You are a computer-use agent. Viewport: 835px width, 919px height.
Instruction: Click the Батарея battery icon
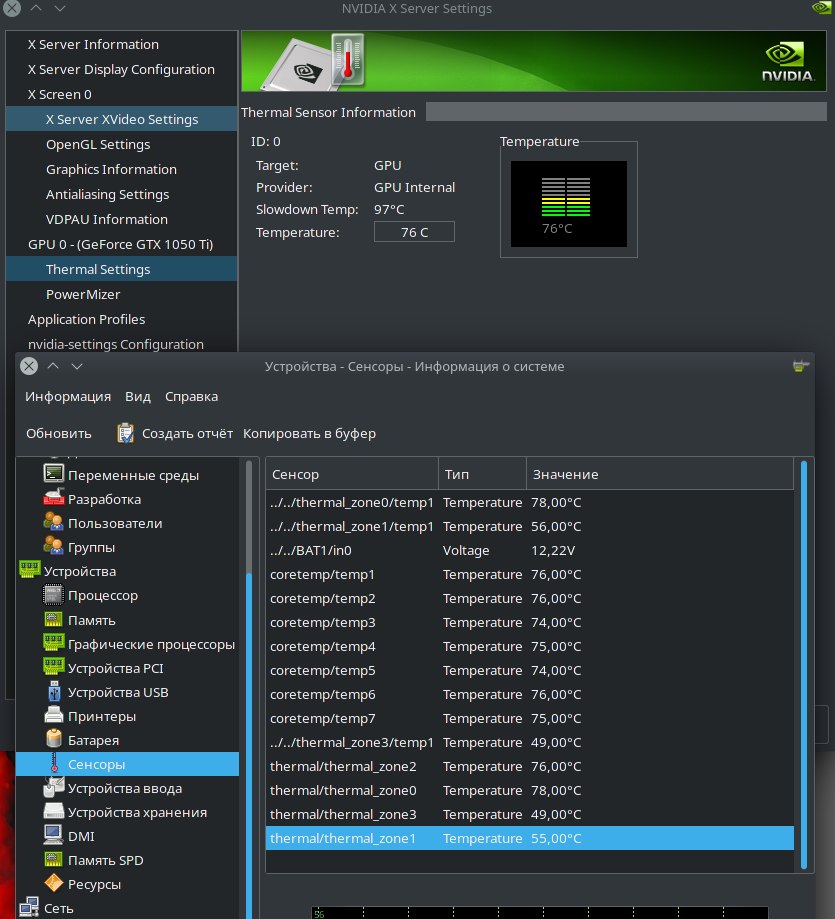click(x=53, y=738)
